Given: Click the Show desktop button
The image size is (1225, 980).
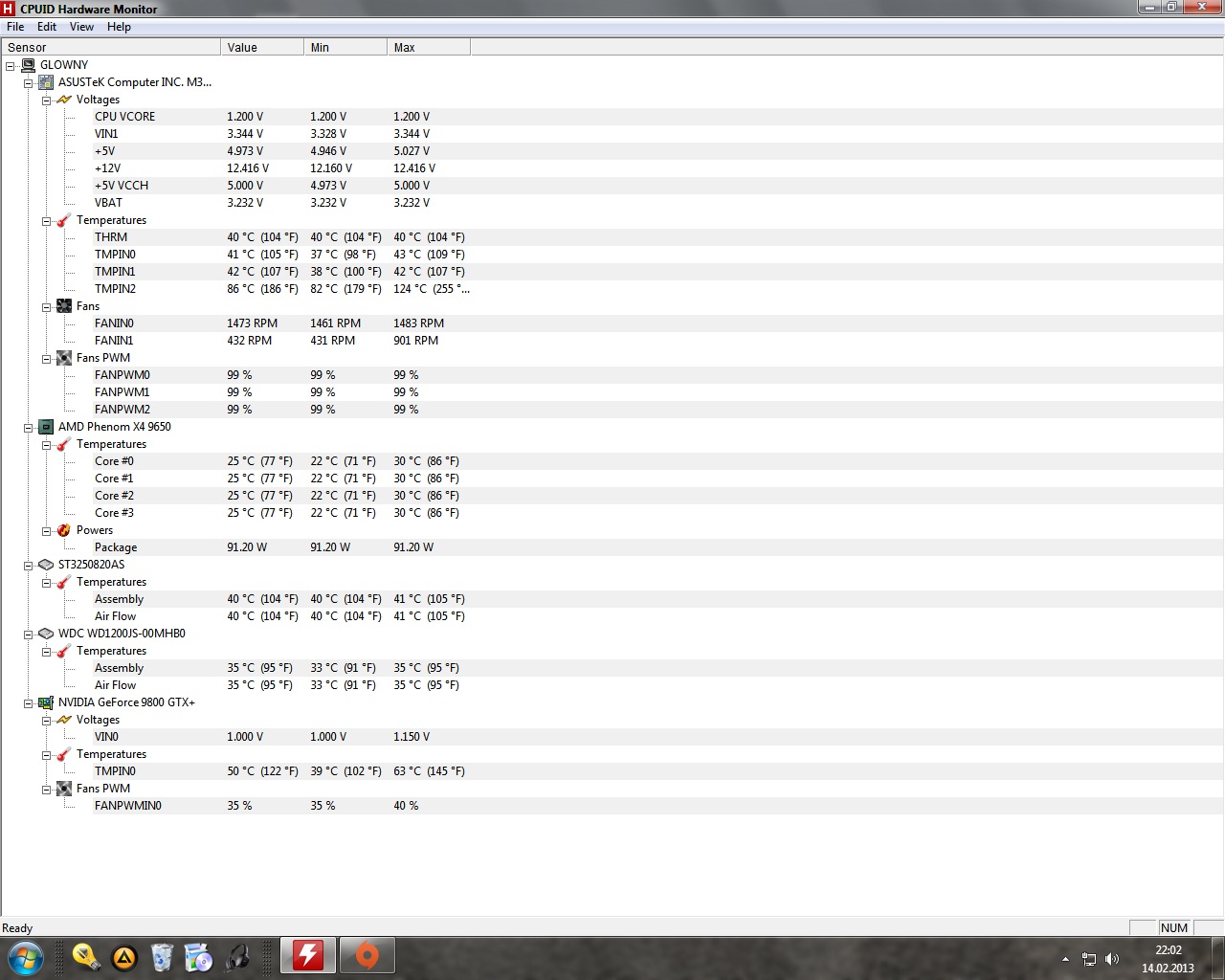Looking at the screenshot, I should (1217, 958).
